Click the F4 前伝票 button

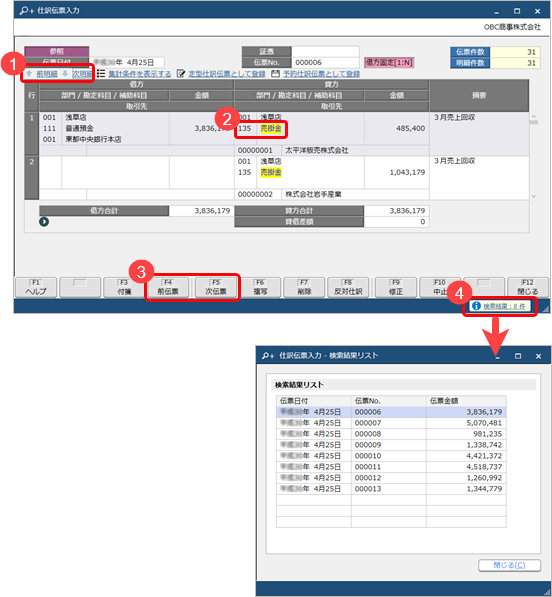coord(168,287)
